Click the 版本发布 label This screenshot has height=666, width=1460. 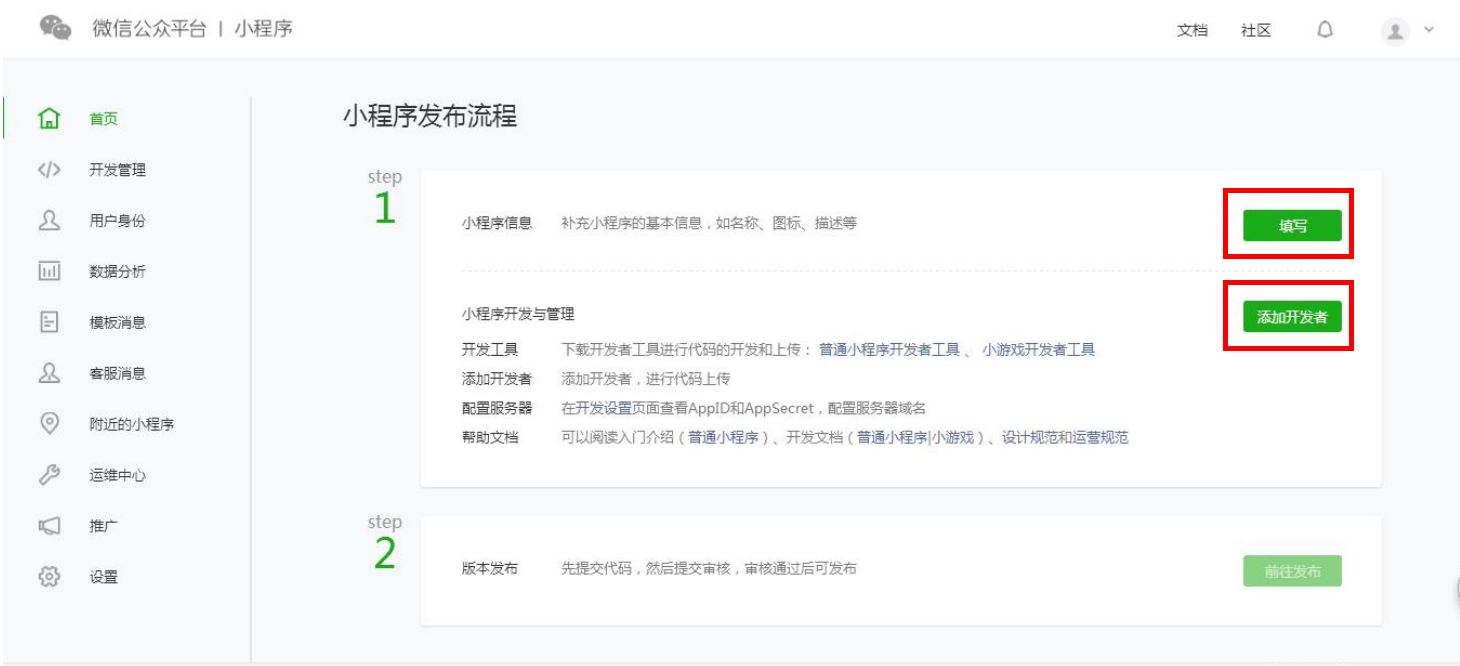point(490,569)
